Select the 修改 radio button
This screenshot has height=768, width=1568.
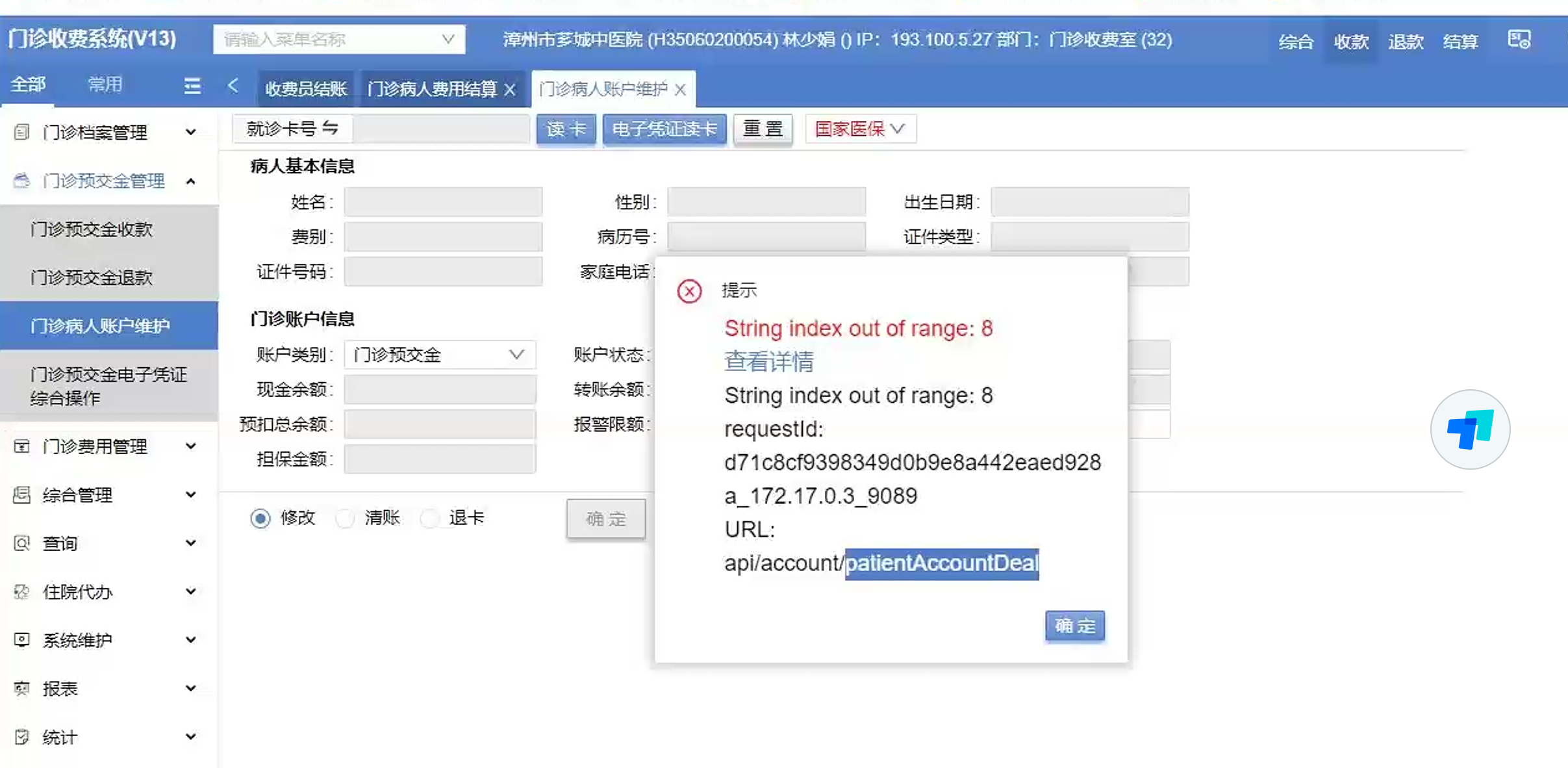click(x=260, y=518)
